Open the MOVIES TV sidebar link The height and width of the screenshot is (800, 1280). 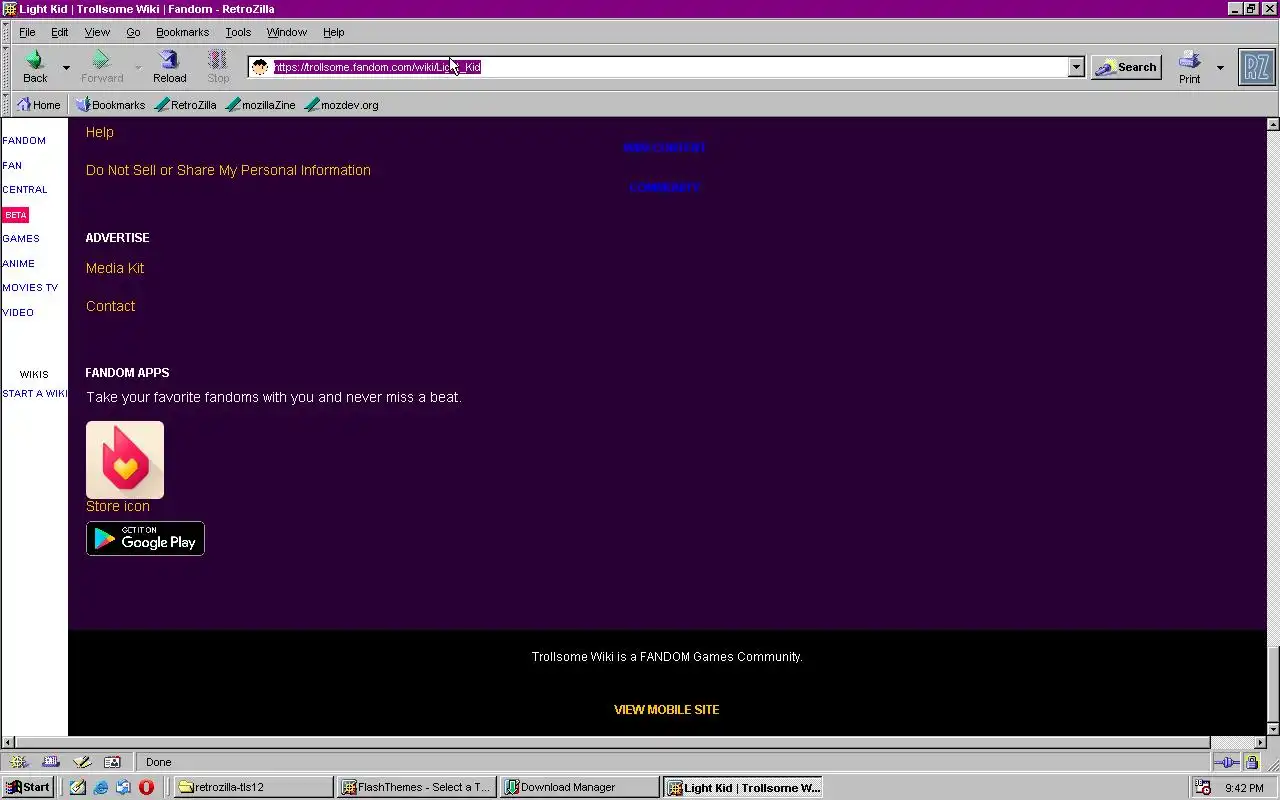point(30,288)
